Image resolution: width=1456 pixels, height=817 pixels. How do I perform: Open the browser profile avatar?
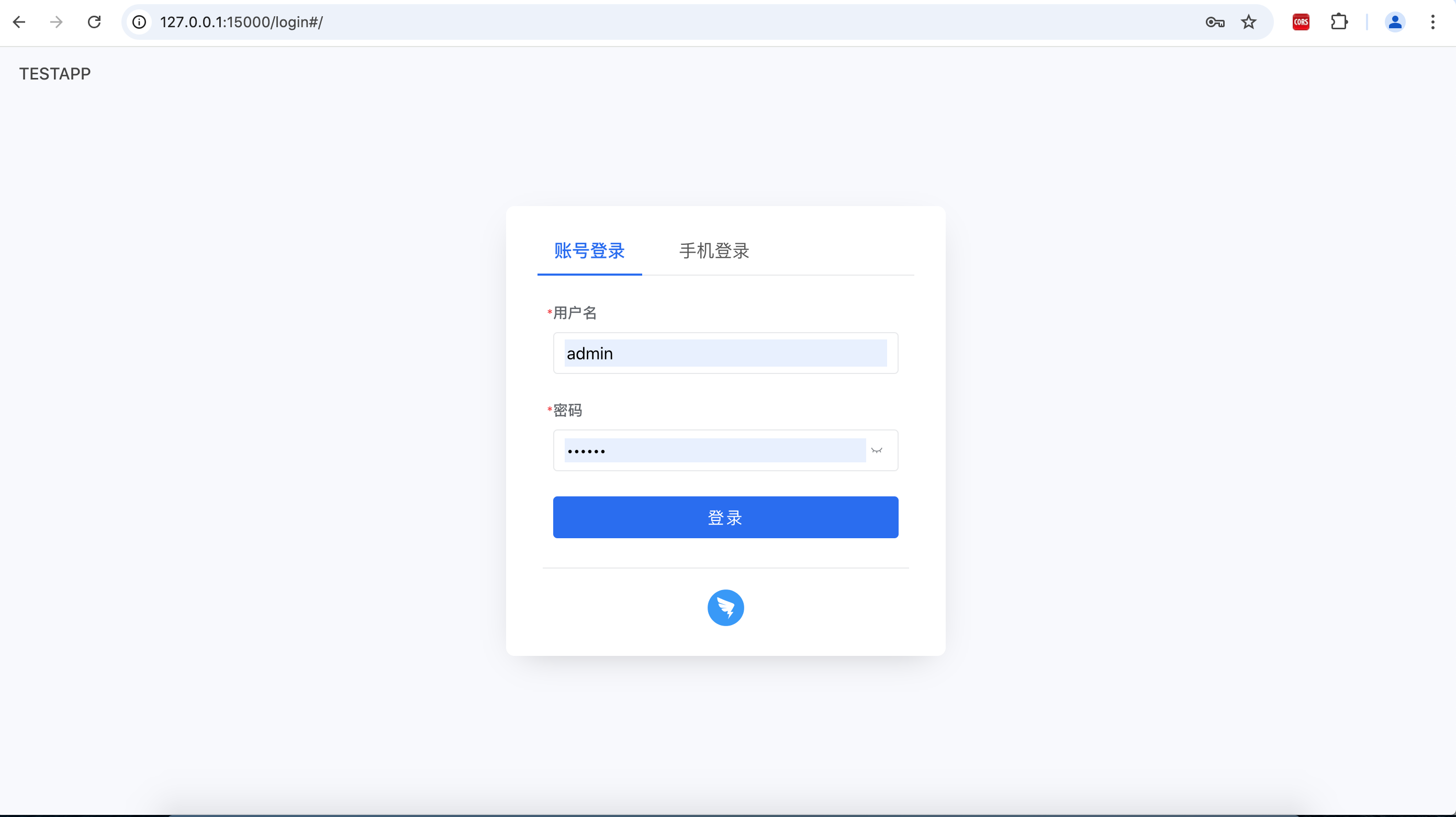pos(1394,22)
